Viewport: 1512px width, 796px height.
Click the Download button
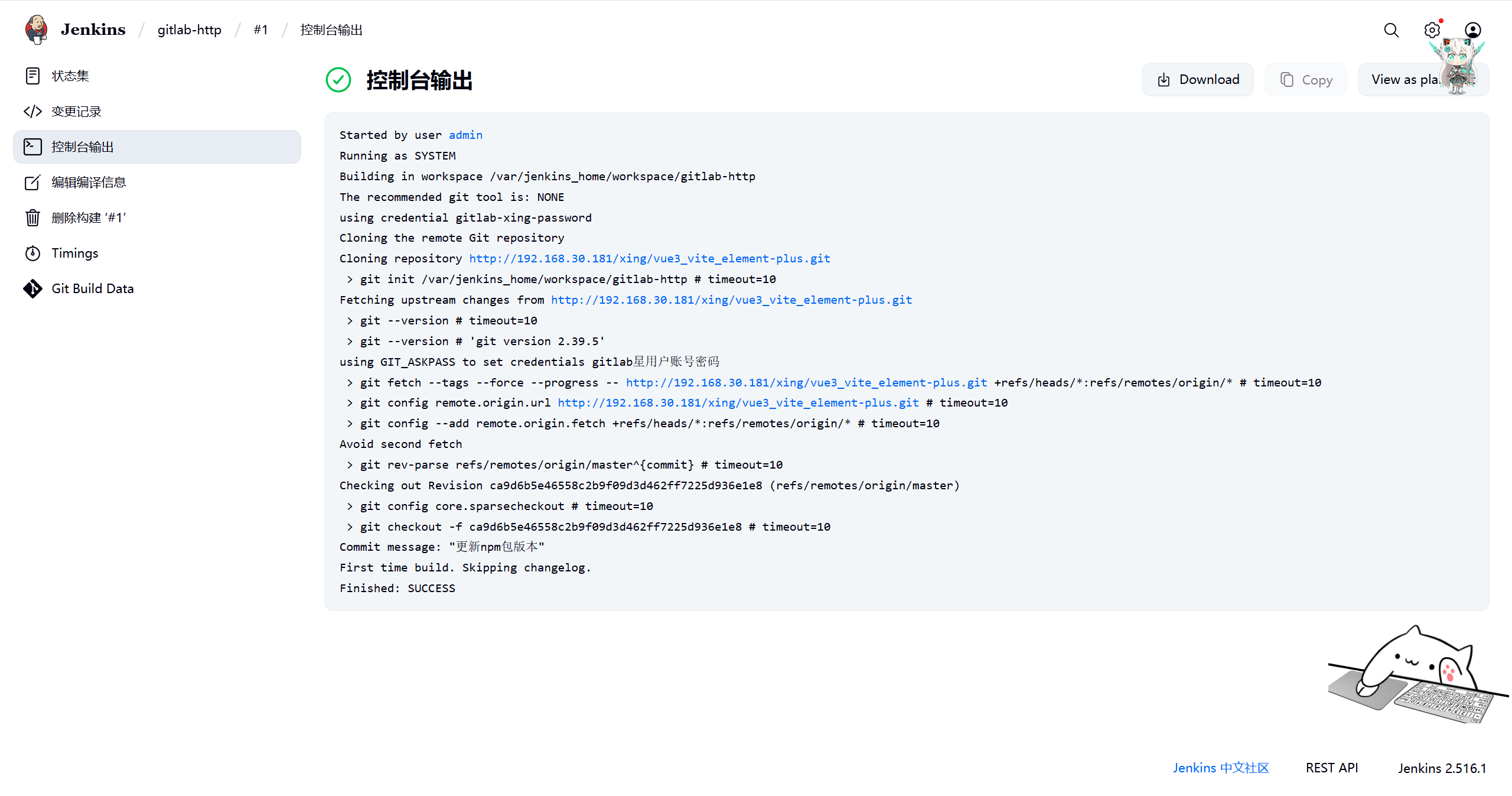click(1198, 80)
